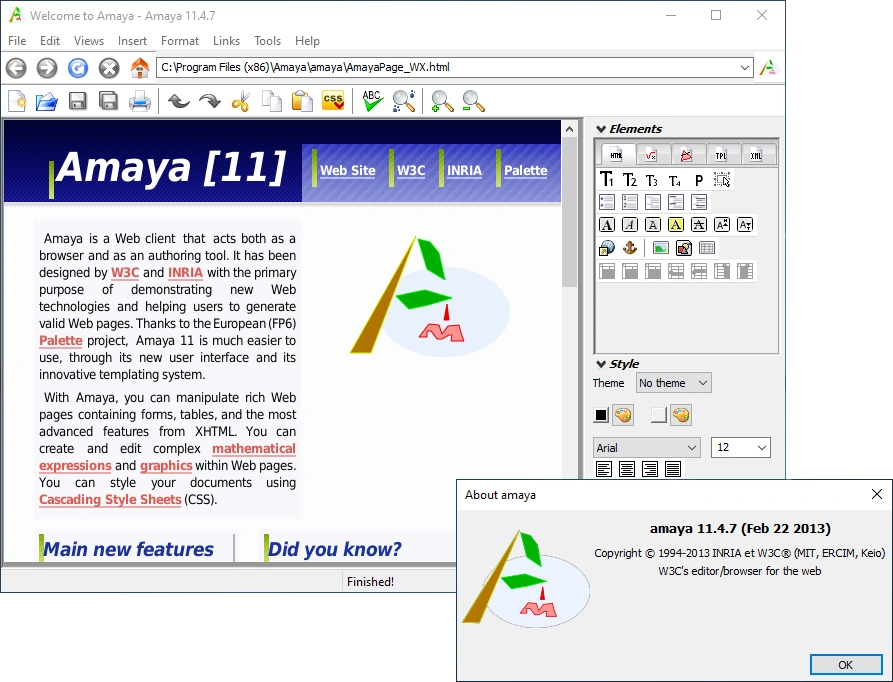
Task: Insert a level-1 heading element
Action: 607,179
